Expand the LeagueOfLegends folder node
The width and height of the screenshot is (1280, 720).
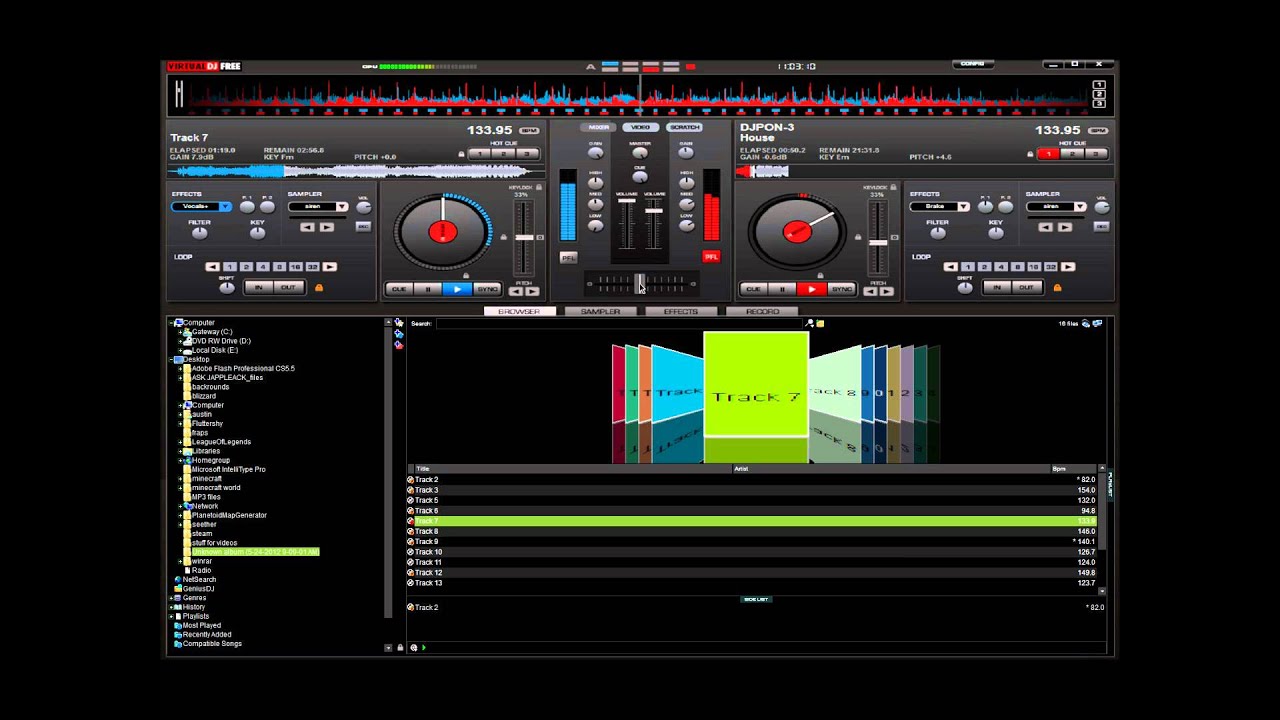point(181,442)
